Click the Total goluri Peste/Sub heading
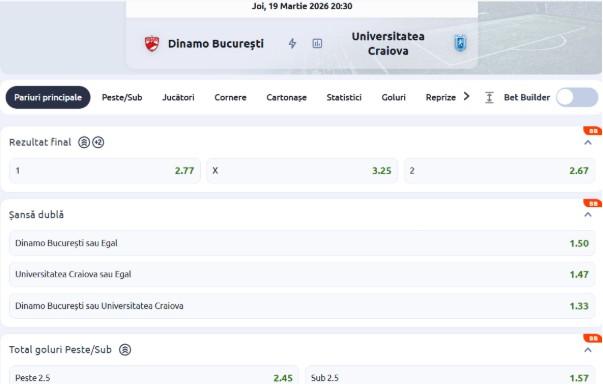 60,350
